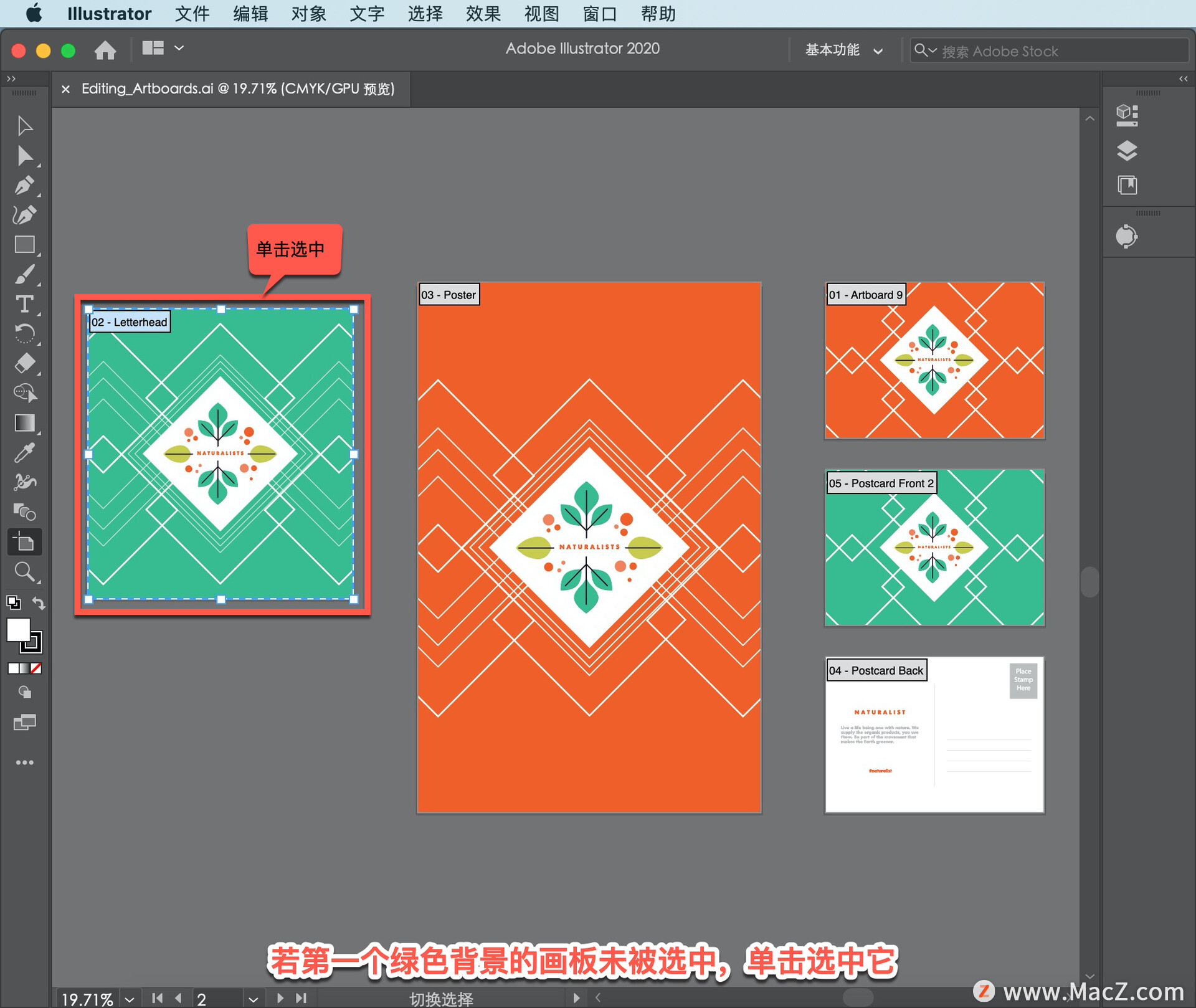Screen dimensions: 1196x1008
Task: Select the Artboard tool
Action: (x=24, y=542)
